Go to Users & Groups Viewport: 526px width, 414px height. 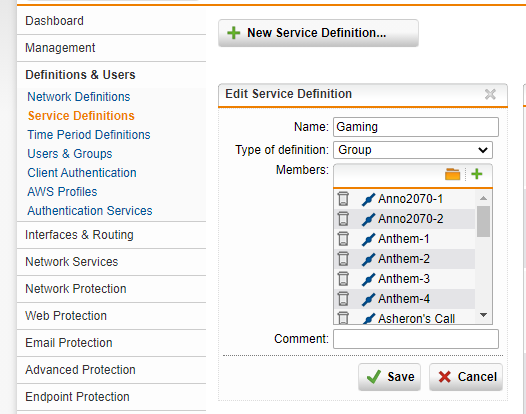(x=70, y=154)
